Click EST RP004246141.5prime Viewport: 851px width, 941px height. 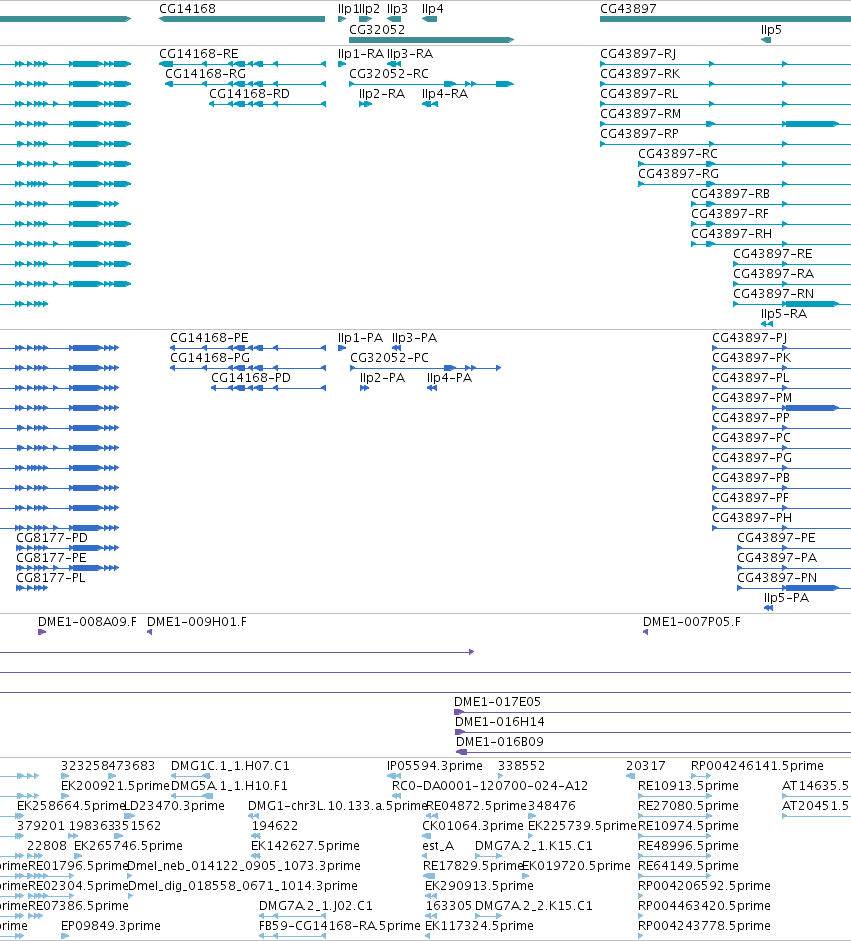[702, 776]
